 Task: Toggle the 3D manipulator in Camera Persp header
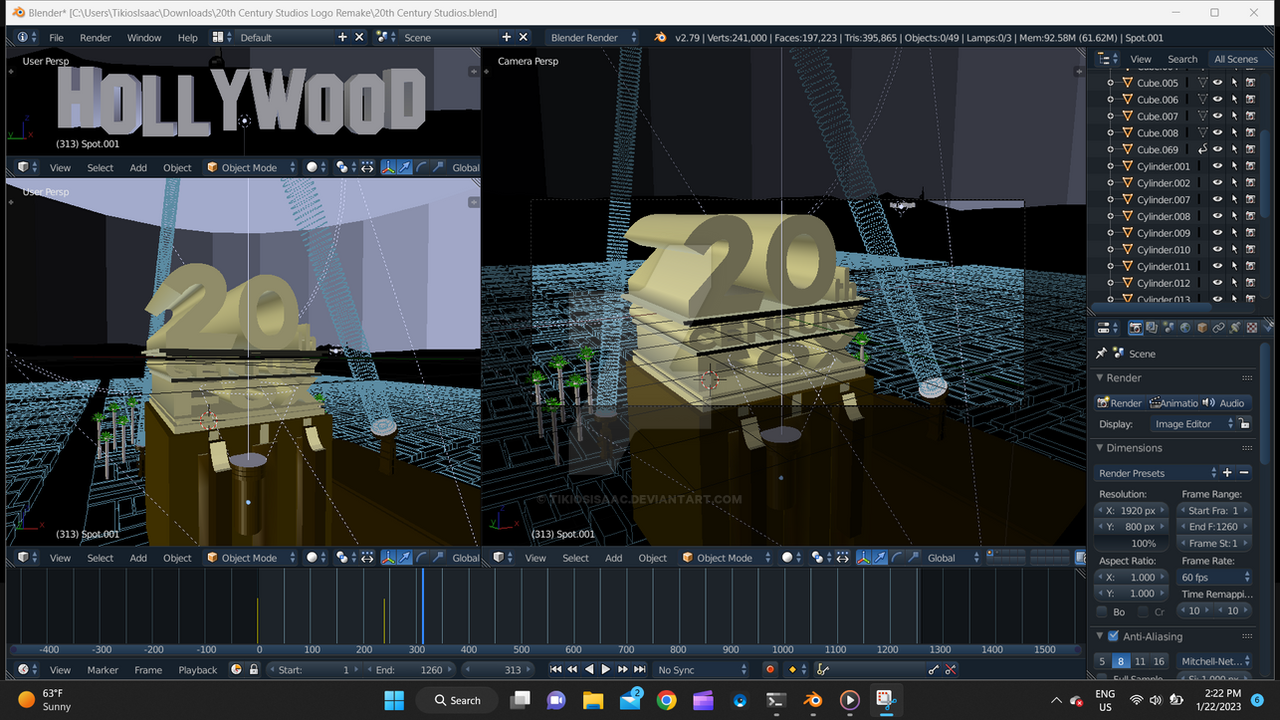point(863,558)
